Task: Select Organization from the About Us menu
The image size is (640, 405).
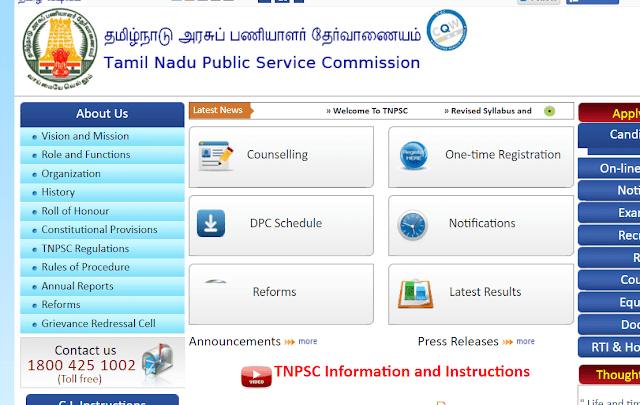Action: [x=102, y=174]
